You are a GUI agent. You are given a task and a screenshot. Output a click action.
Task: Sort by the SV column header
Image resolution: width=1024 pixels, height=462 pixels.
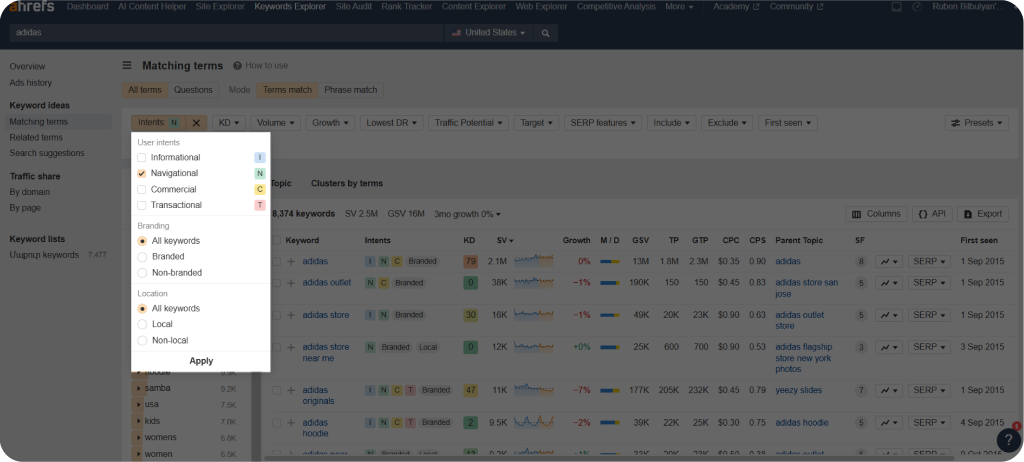[505, 240]
